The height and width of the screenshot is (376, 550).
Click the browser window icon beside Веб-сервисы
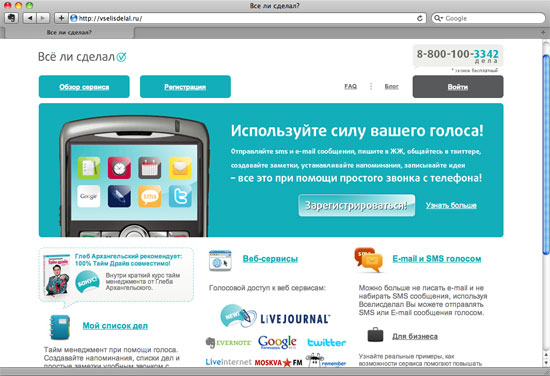[220, 260]
